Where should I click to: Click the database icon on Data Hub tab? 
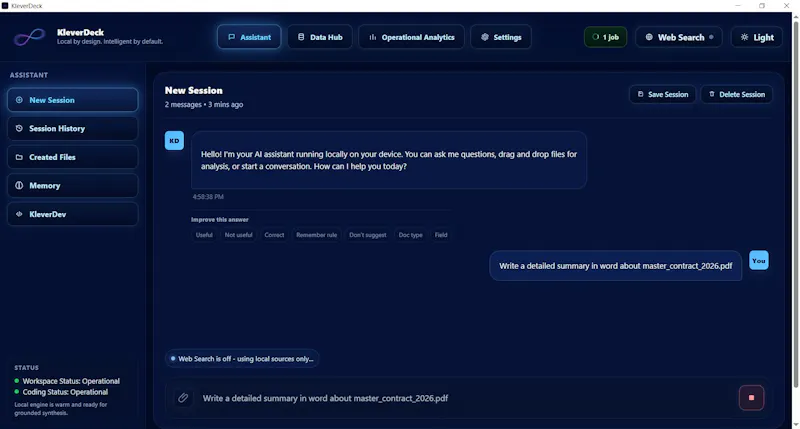pyautogui.click(x=301, y=37)
